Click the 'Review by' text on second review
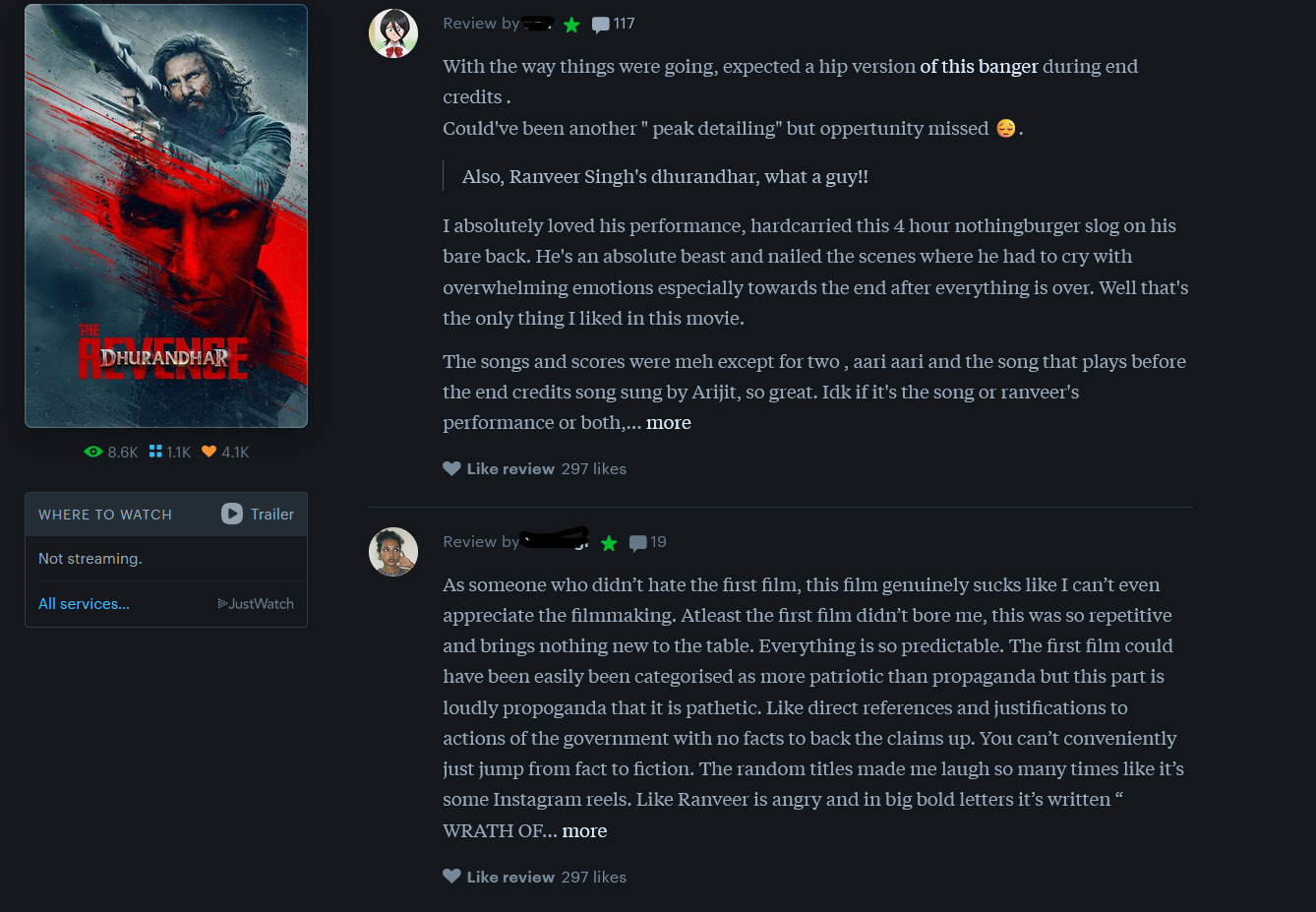 [x=480, y=542]
